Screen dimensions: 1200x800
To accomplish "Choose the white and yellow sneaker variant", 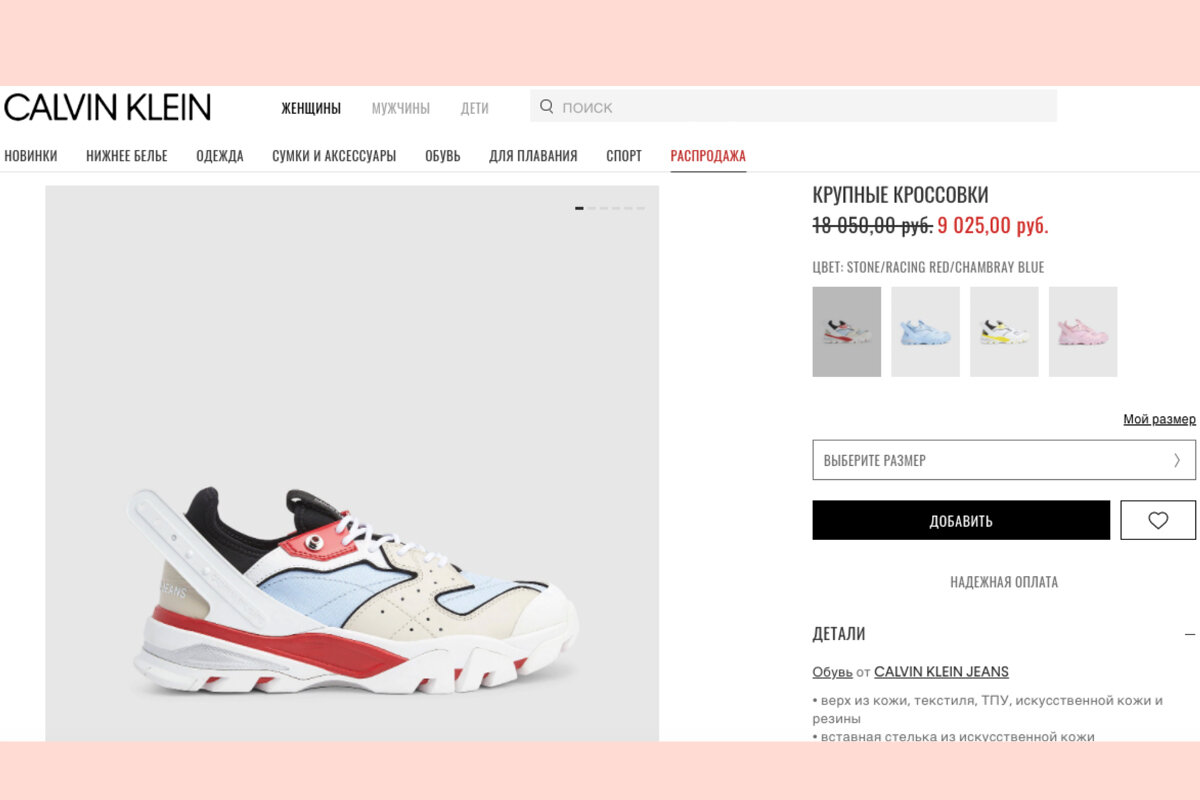I will (x=1004, y=332).
